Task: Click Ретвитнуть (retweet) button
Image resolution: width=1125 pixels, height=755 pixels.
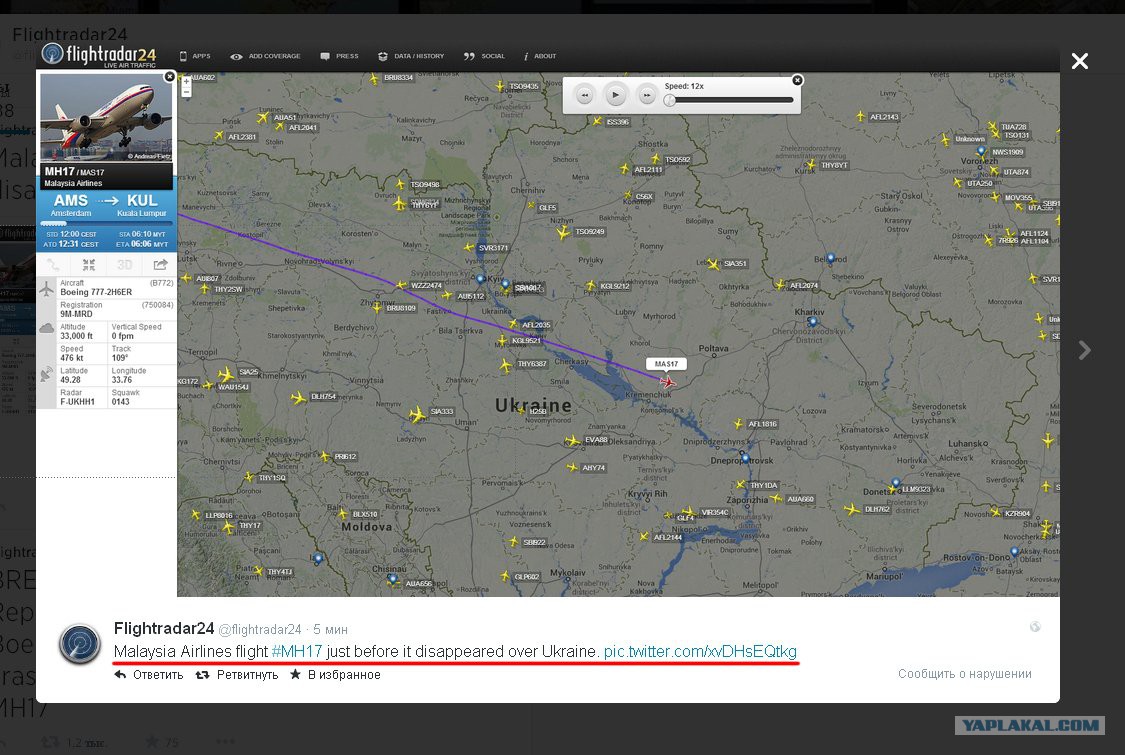Action: [x=237, y=675]
